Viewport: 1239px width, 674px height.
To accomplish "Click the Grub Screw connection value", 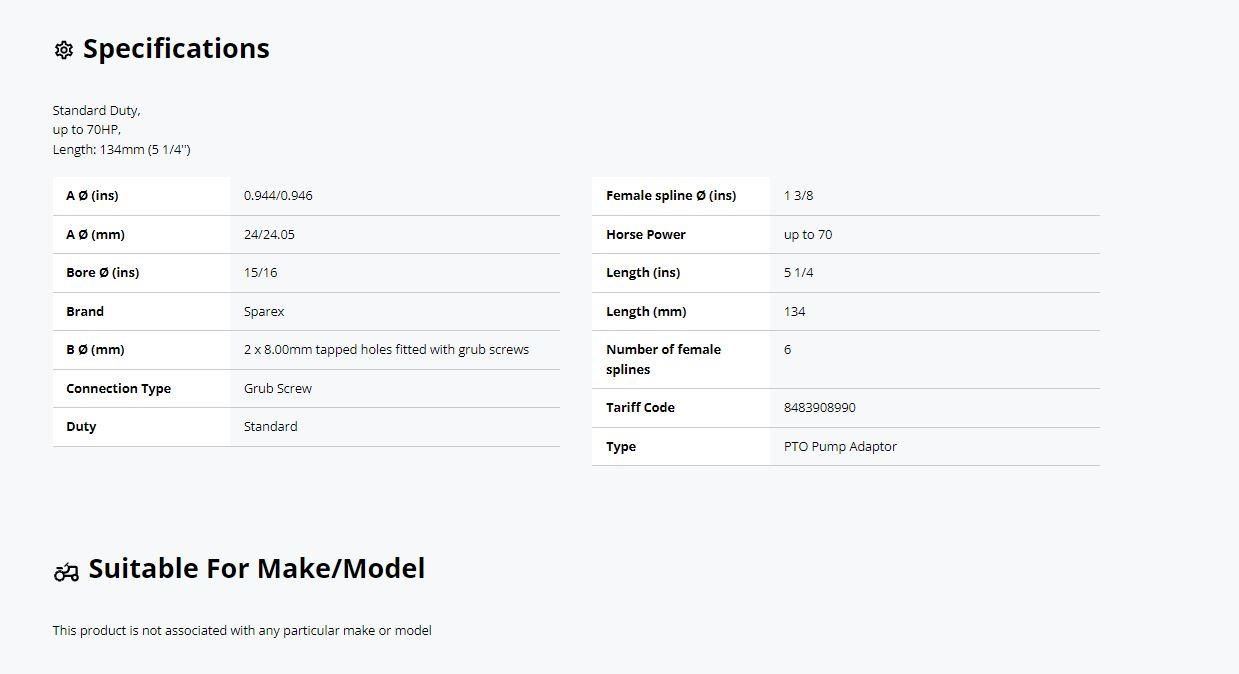I will click(278, 388).
